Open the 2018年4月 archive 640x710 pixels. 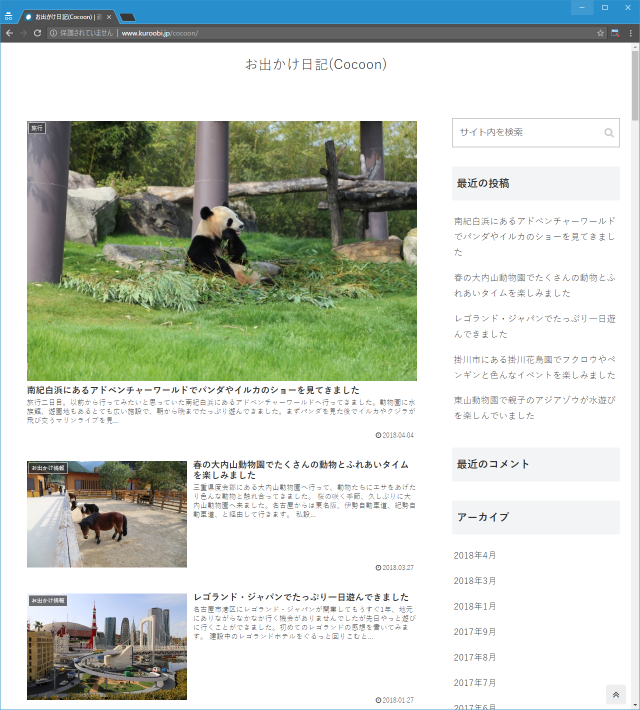(475, 555)
